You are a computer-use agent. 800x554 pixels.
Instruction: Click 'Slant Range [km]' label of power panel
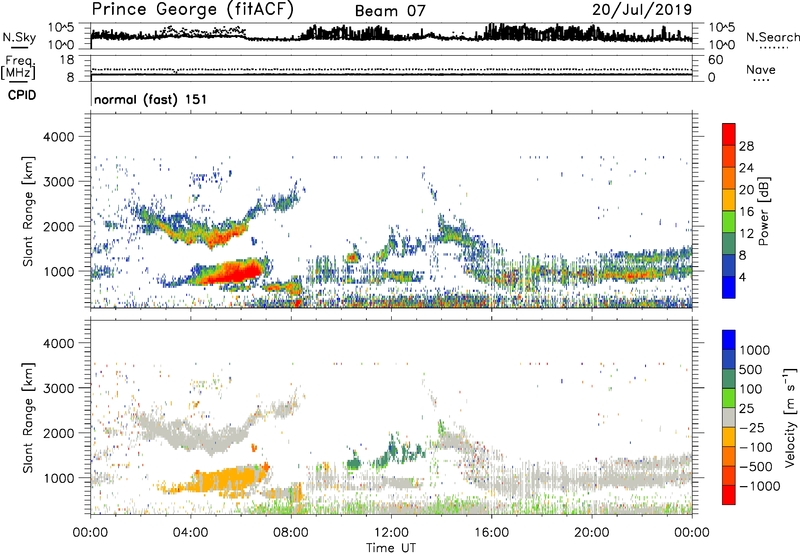[28, 211]
